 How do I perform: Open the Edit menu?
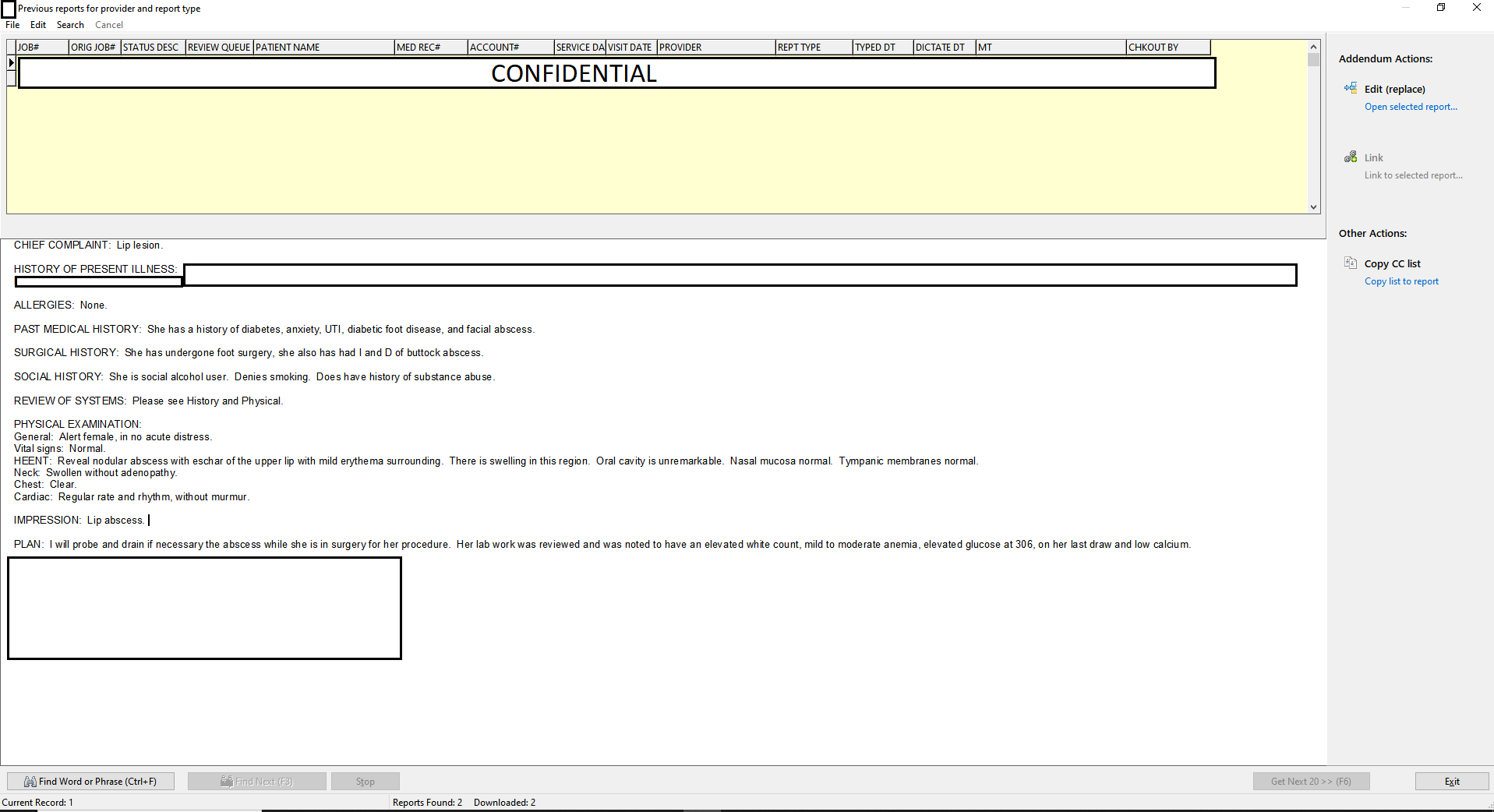pos(38,25)
